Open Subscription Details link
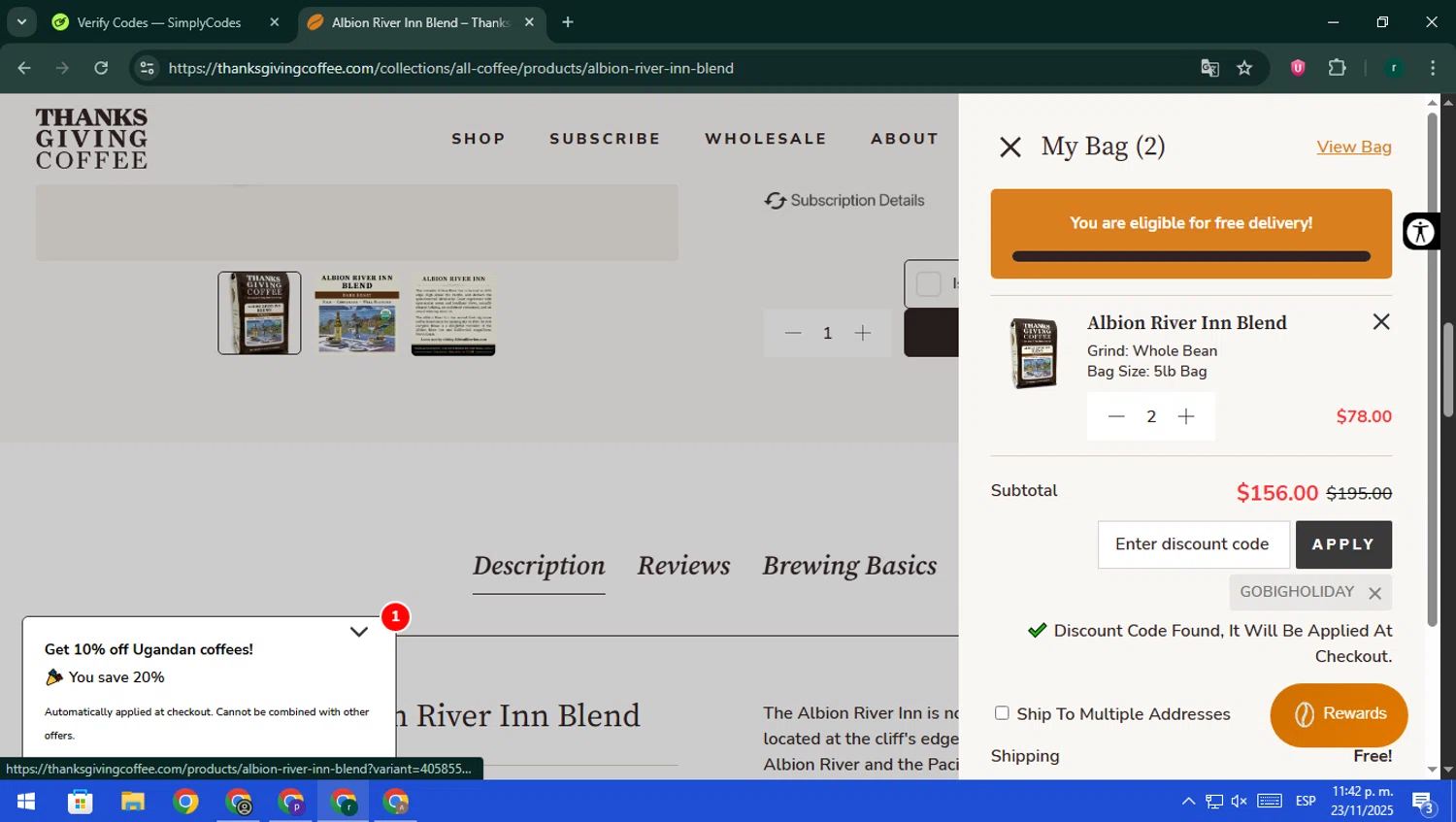This screenshot has width=1456, height=822. coord(844,200)
